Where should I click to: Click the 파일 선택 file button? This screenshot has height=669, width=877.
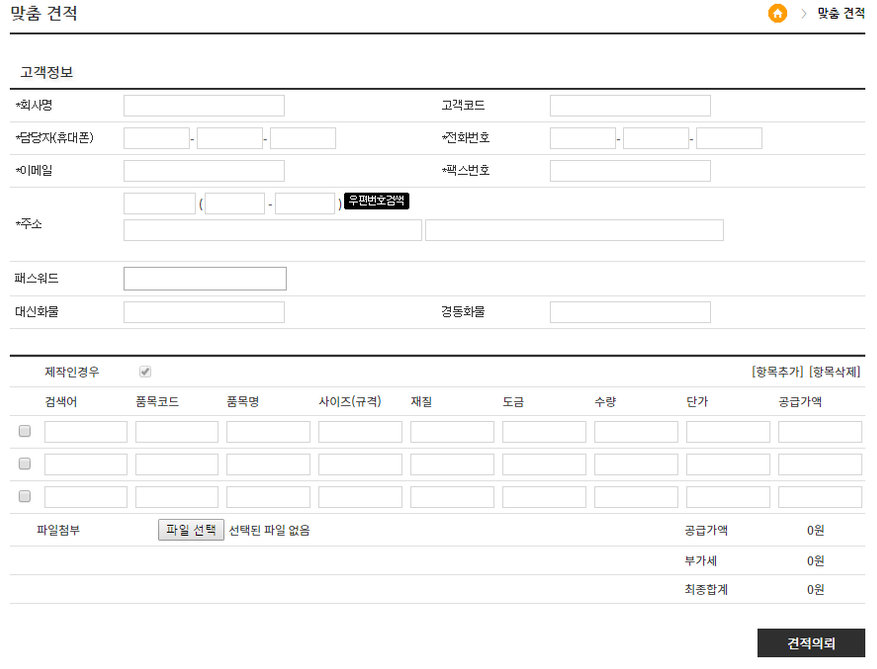click(x=191, y=530)
